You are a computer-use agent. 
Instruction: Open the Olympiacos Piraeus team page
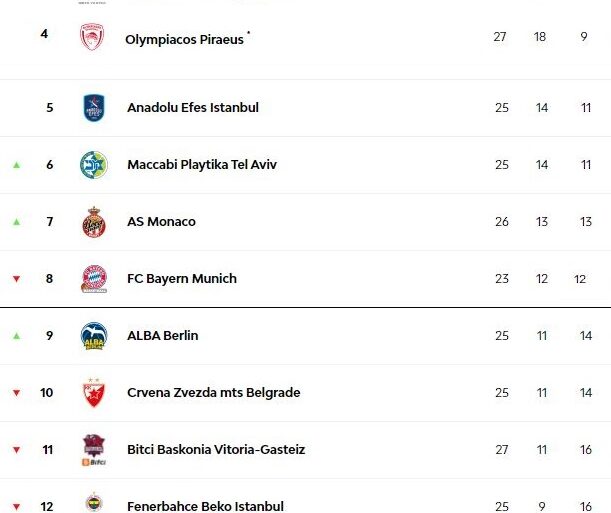(184, 40)
